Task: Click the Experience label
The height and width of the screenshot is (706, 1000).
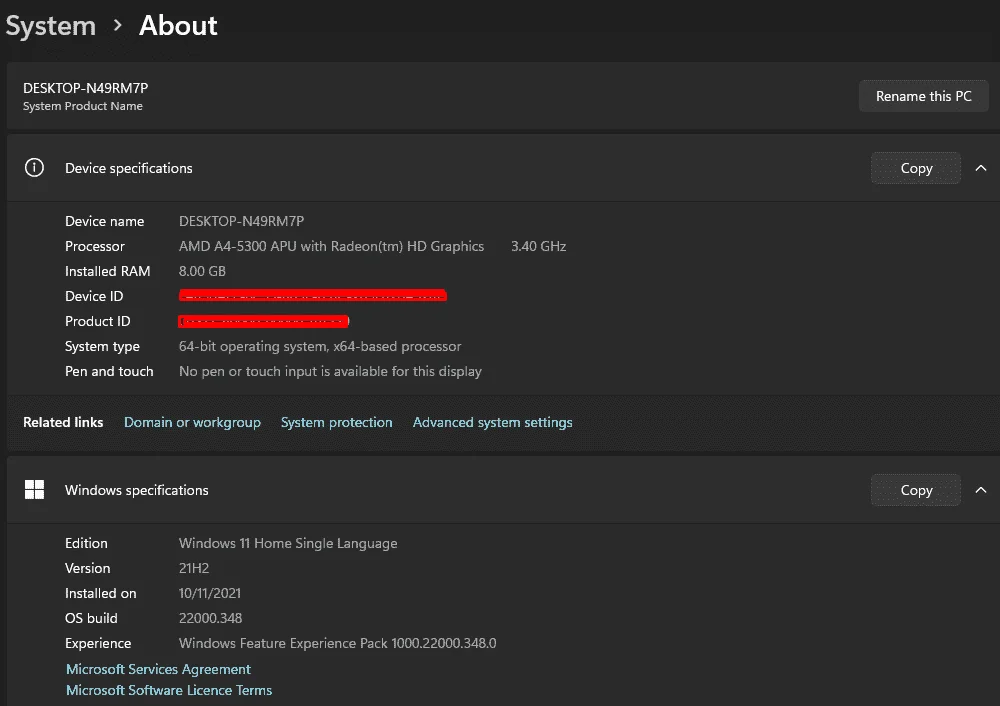Action: point(98,643)
